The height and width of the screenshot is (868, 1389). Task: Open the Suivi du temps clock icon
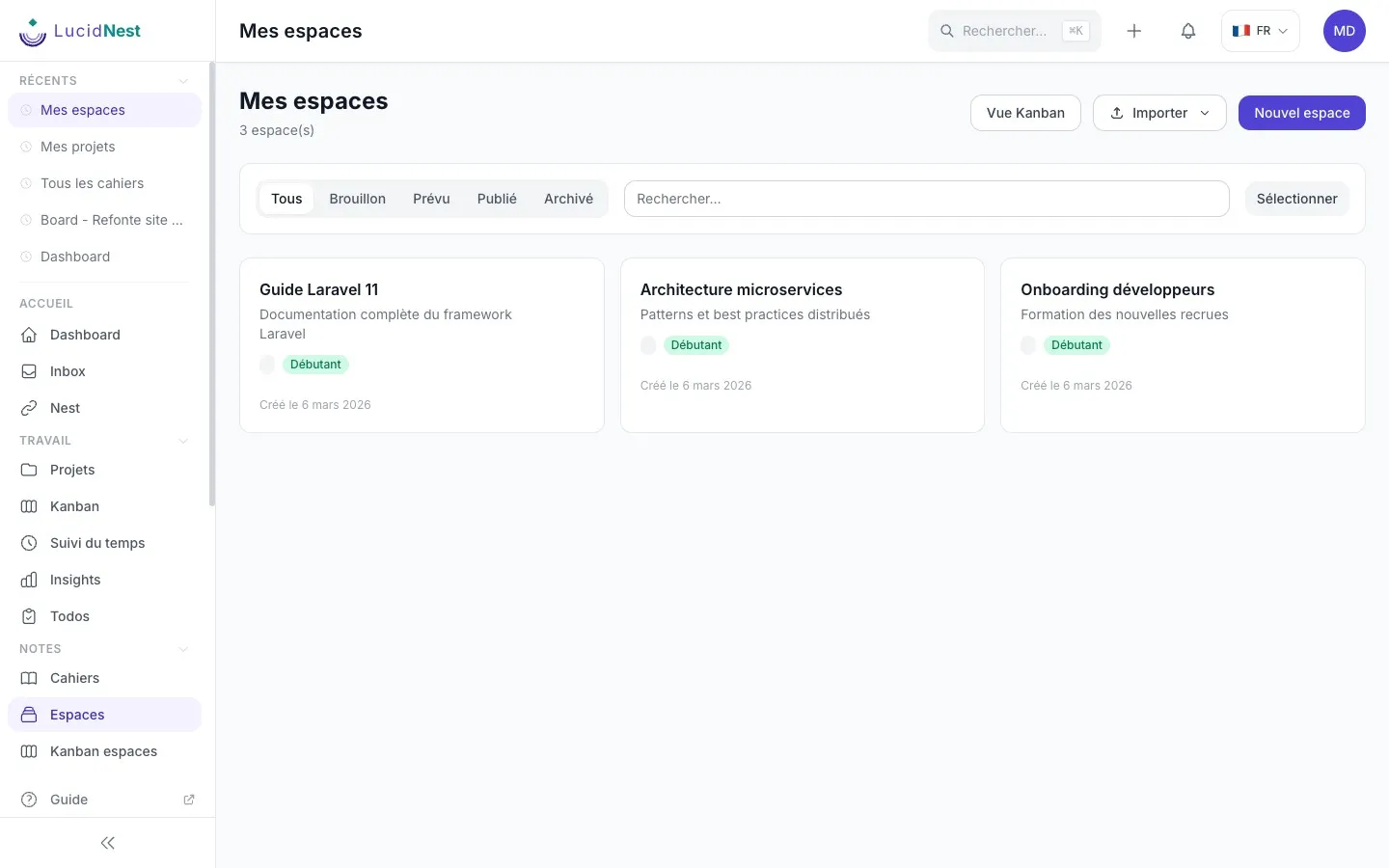[29, 543]
